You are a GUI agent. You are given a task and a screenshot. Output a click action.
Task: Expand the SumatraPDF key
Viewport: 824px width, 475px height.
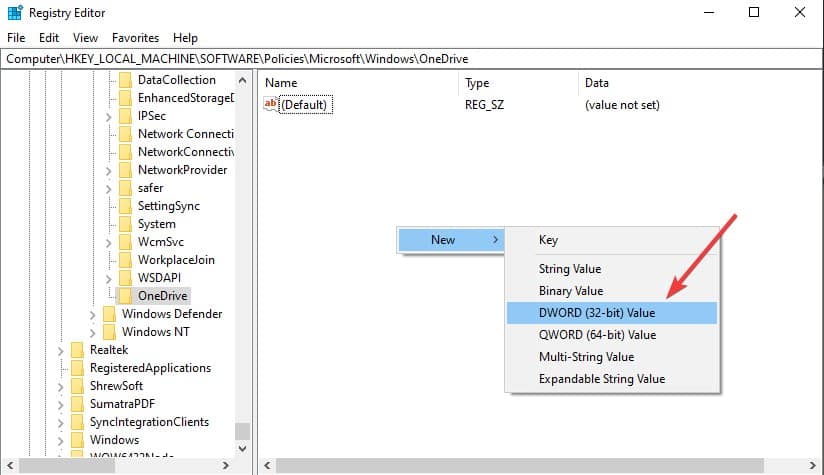(x=60, y=405)
